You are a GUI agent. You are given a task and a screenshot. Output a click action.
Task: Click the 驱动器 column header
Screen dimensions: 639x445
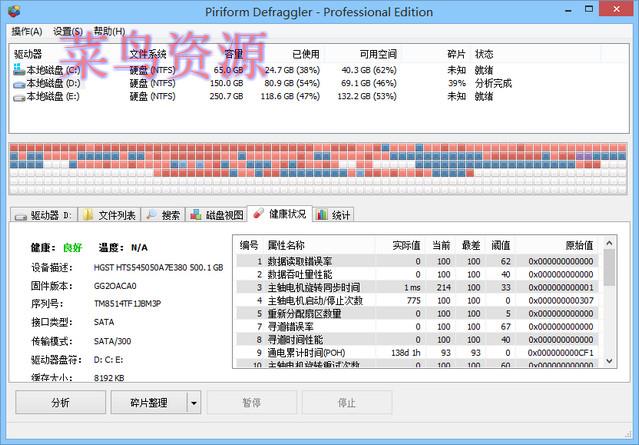tap(28, 54)
